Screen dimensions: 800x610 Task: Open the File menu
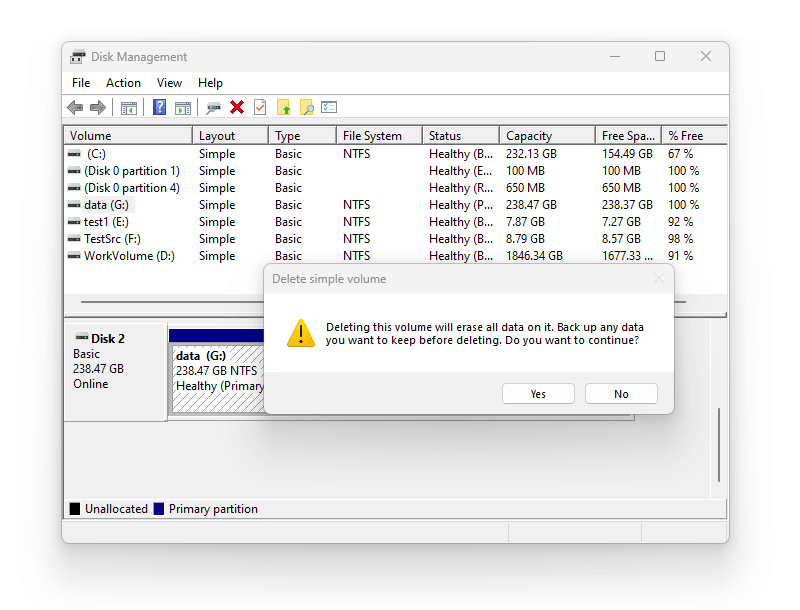(80, 83)
